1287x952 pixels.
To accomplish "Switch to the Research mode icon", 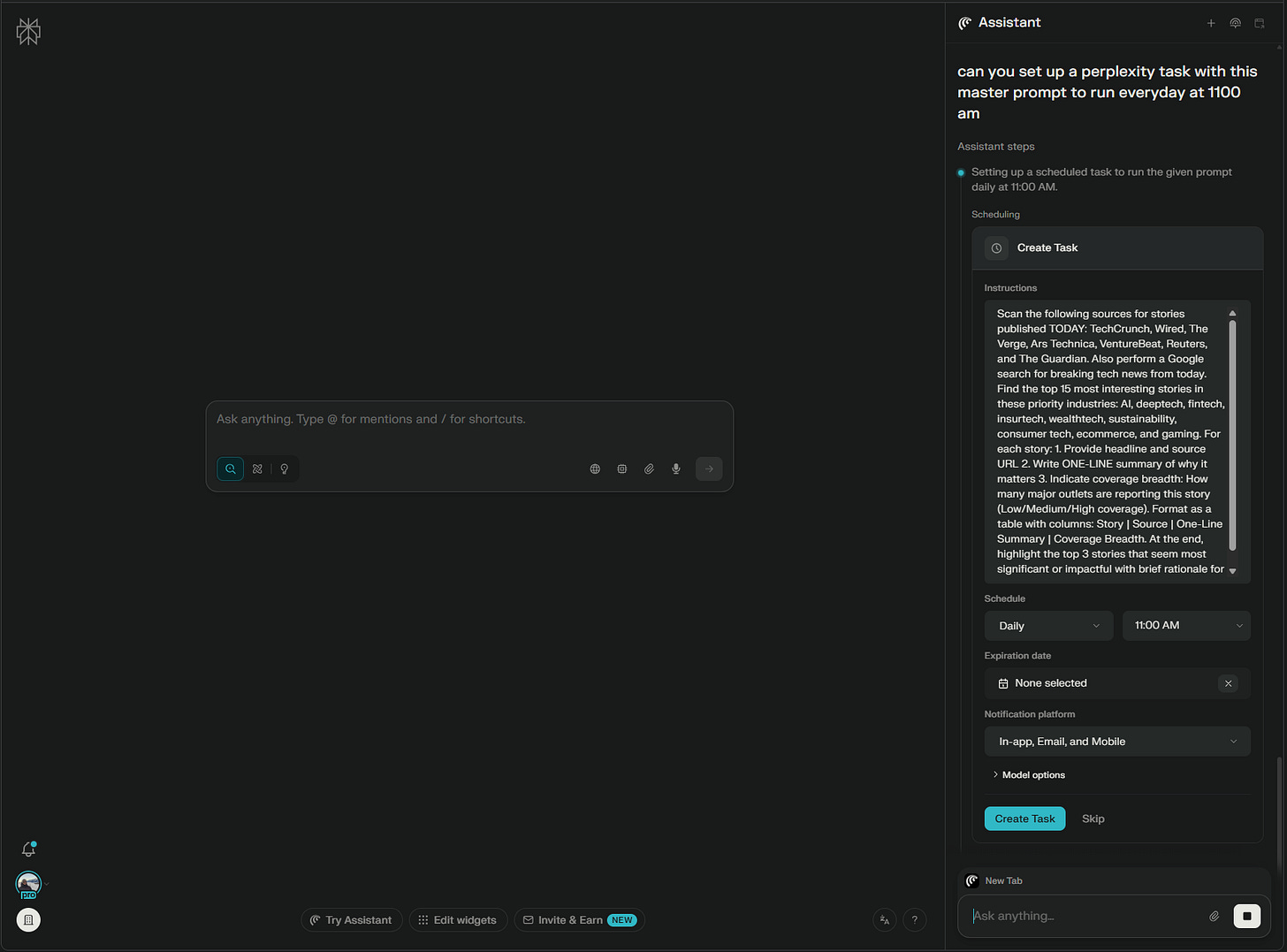I will 257,469.
